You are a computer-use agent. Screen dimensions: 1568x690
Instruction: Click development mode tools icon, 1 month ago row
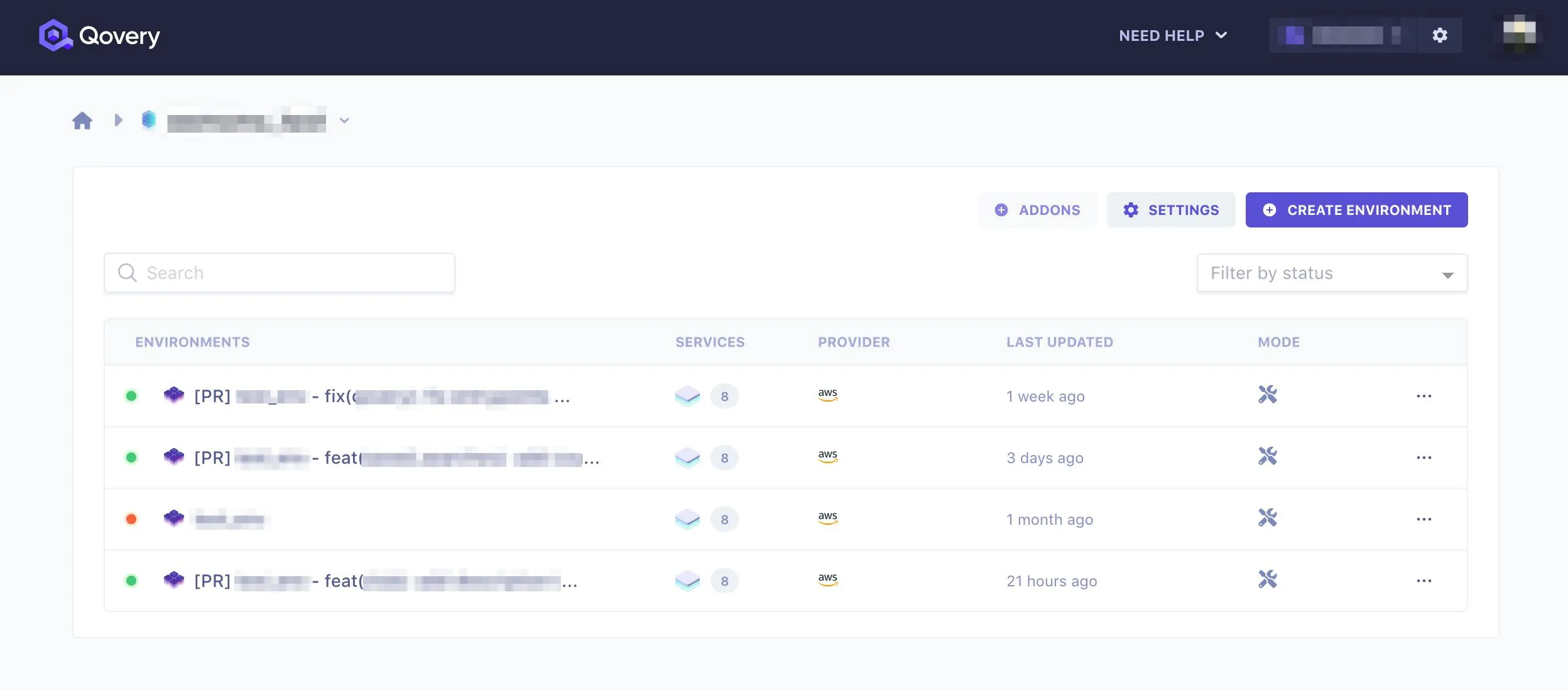click(1268, 518)
